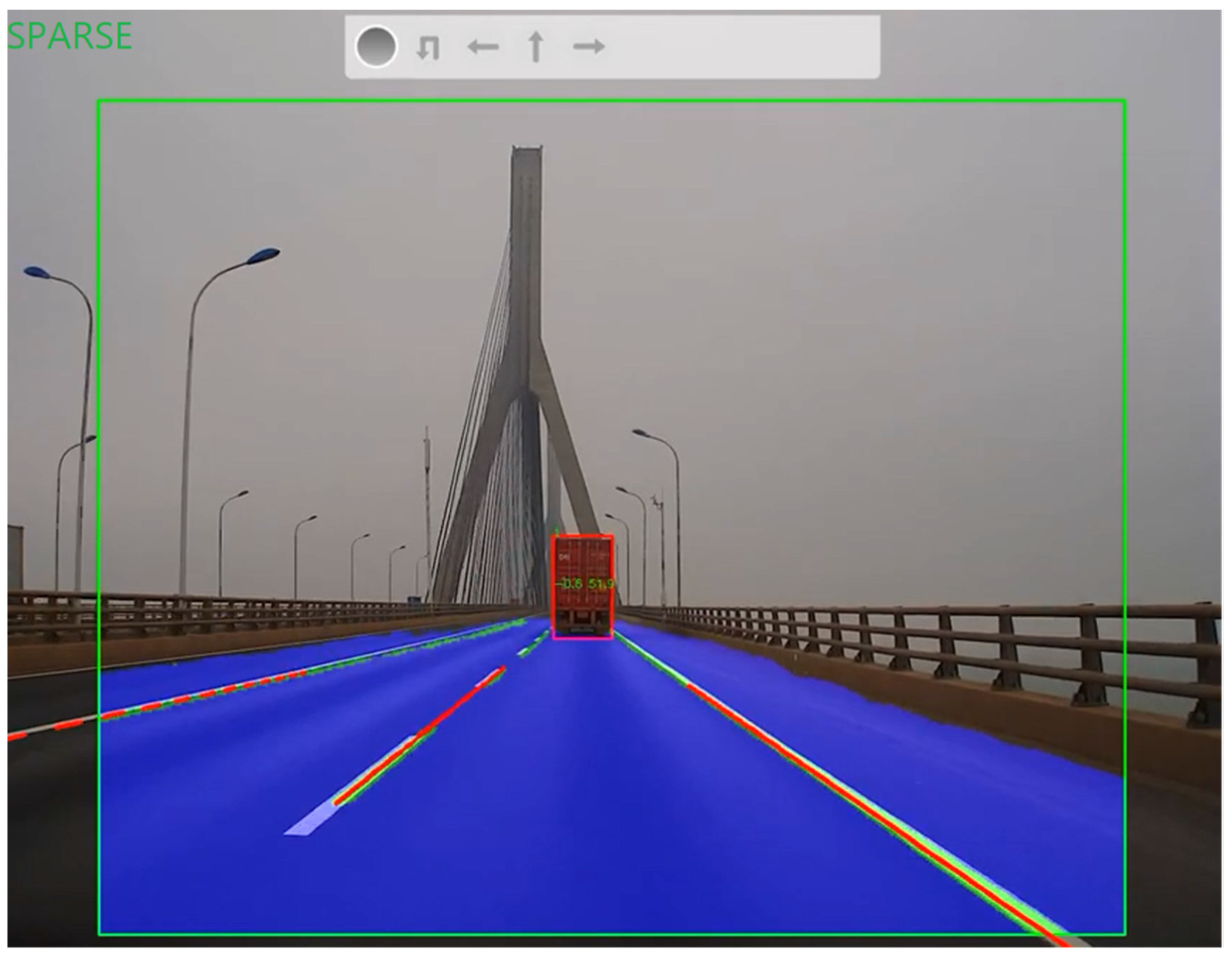Click the magenta bottom edge of truck box
This screenshot has height=956, width=1232.
(582, 639)
